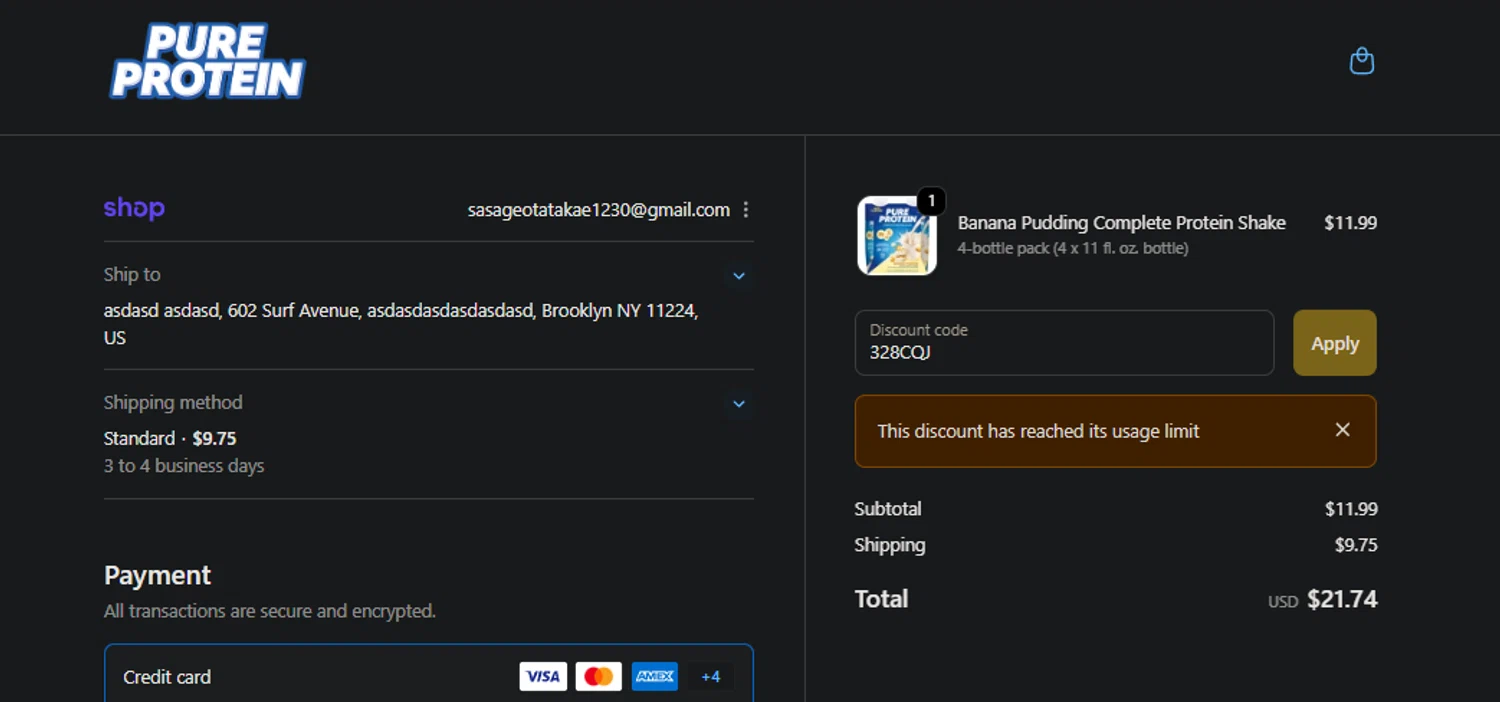Click the Shipping method label
Viewport: 1500px width, 702px height.
tap(173, 402)
